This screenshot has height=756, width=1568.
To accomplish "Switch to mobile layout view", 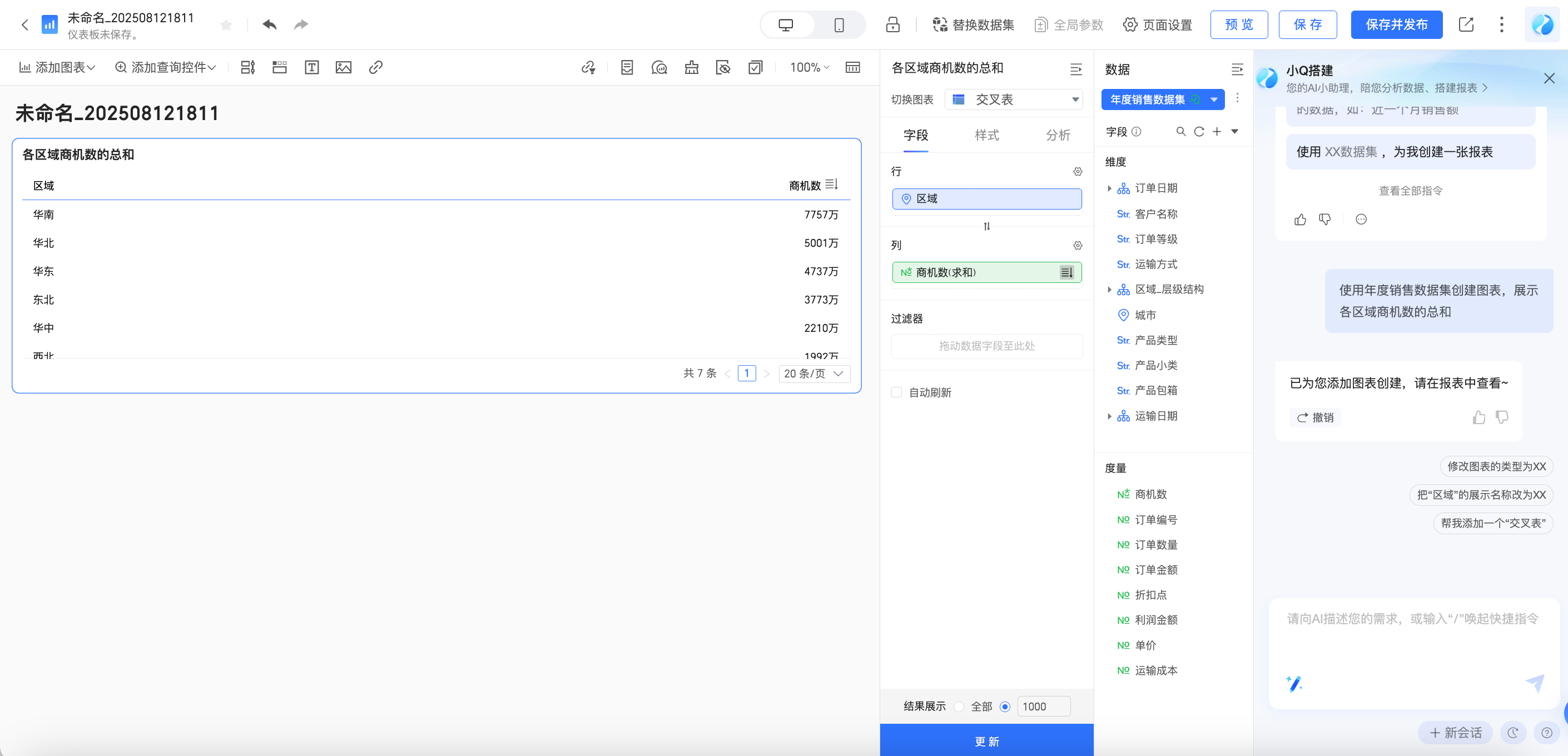I will point(839,25).
